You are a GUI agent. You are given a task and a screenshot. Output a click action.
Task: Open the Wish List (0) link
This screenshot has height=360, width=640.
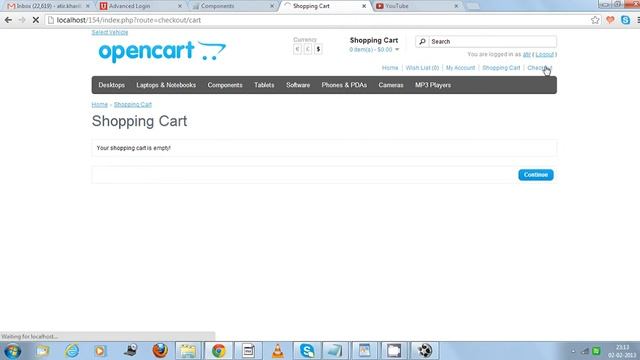coord(422,68)
